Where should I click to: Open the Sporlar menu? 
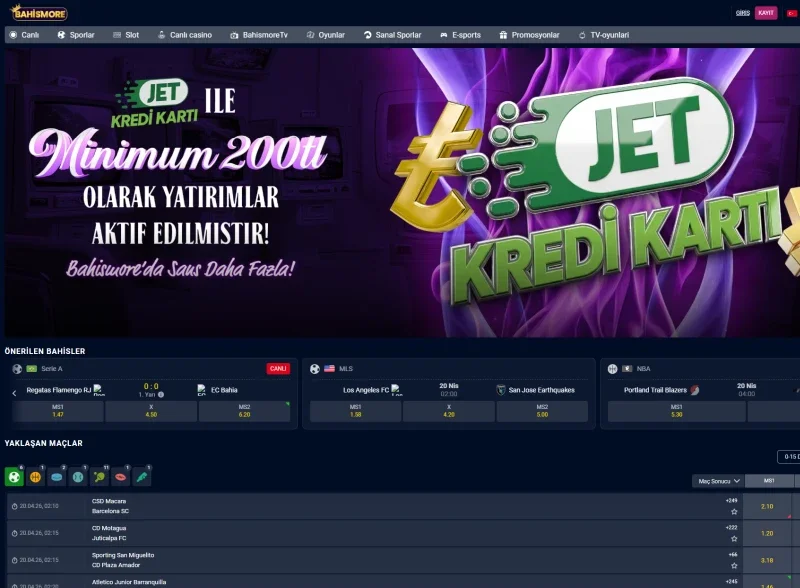coord(76,35)
